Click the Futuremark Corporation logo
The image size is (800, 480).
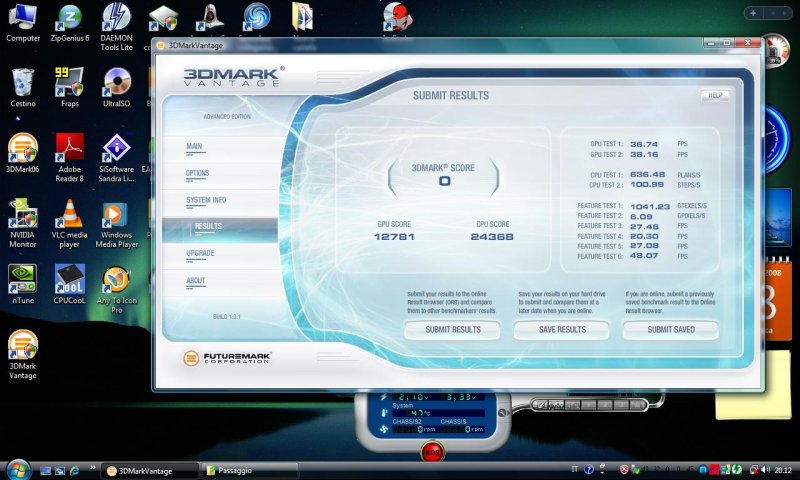[x=227, y=358]
